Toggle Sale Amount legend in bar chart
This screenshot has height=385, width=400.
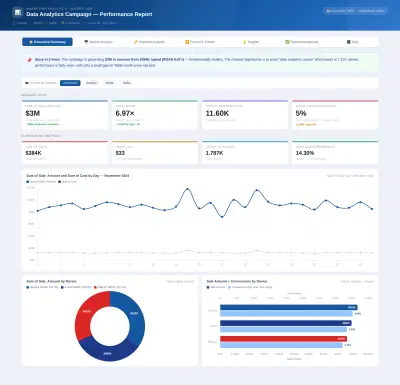pyautogui.click(x=216, y=287)
